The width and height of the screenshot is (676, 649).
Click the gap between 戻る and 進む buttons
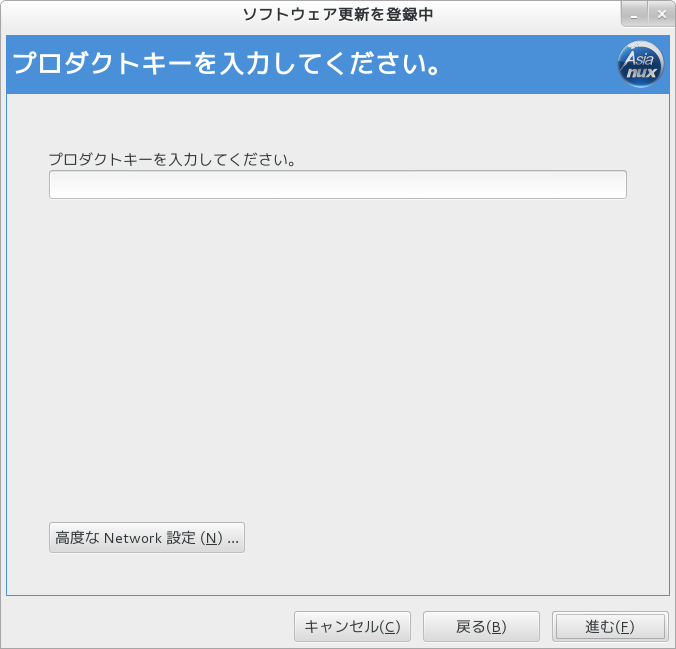point(546,627)
